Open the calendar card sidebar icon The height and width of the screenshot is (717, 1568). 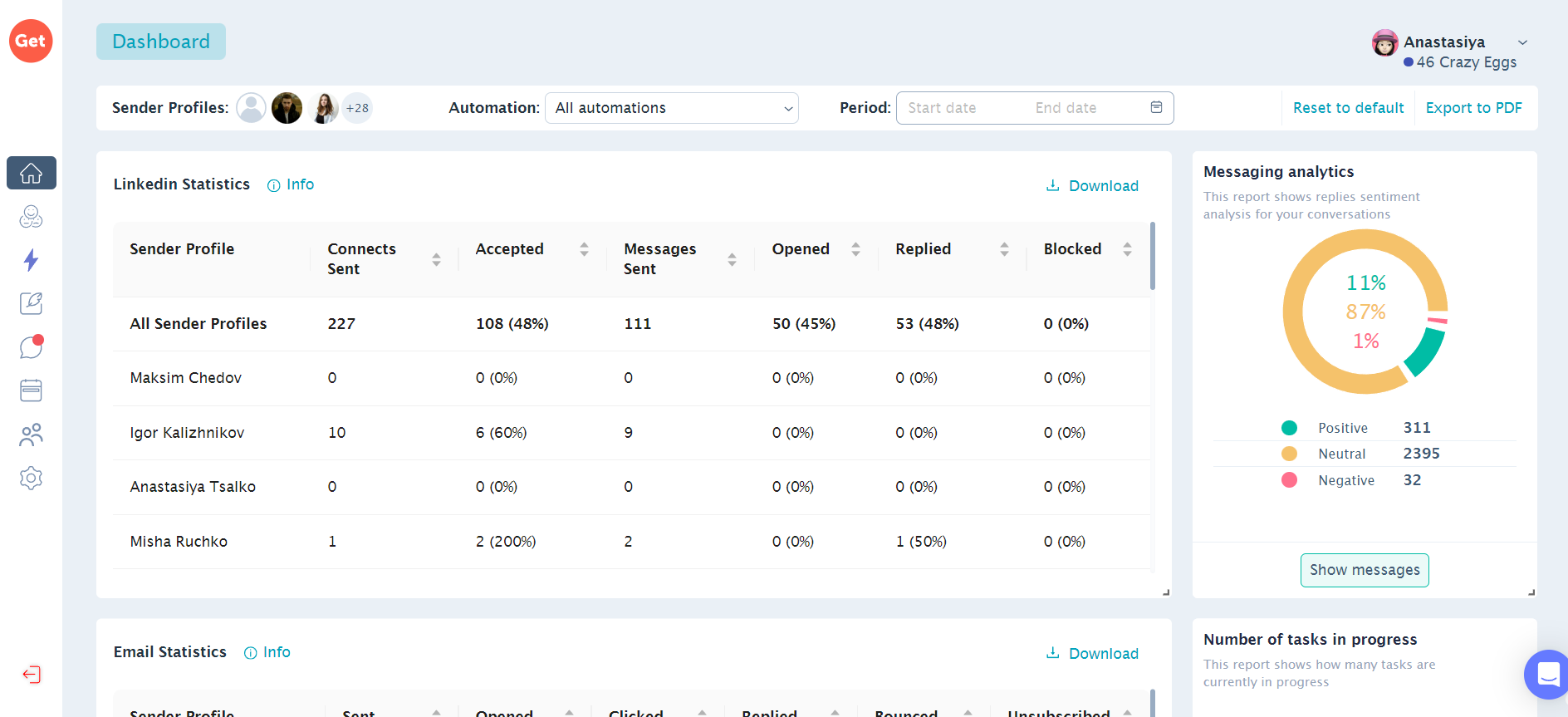[31, 390]
